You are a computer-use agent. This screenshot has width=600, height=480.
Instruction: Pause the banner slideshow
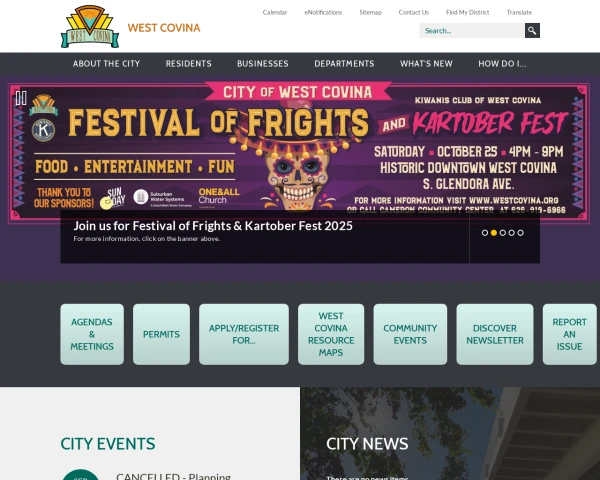point(21,98)
